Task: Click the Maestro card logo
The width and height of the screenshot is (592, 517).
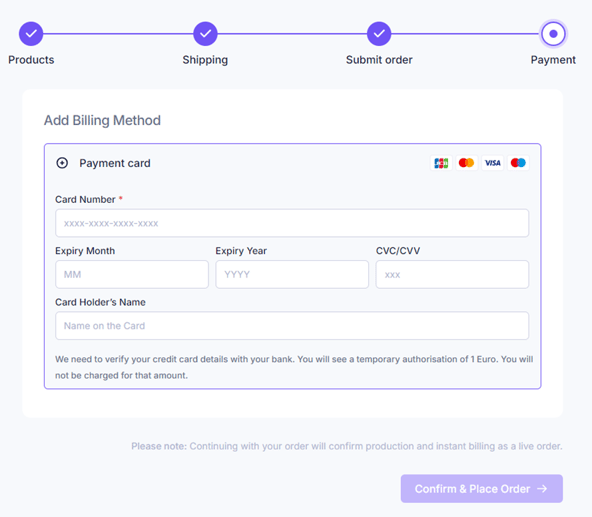Action: pyautogui.click(x=518, y=163)
